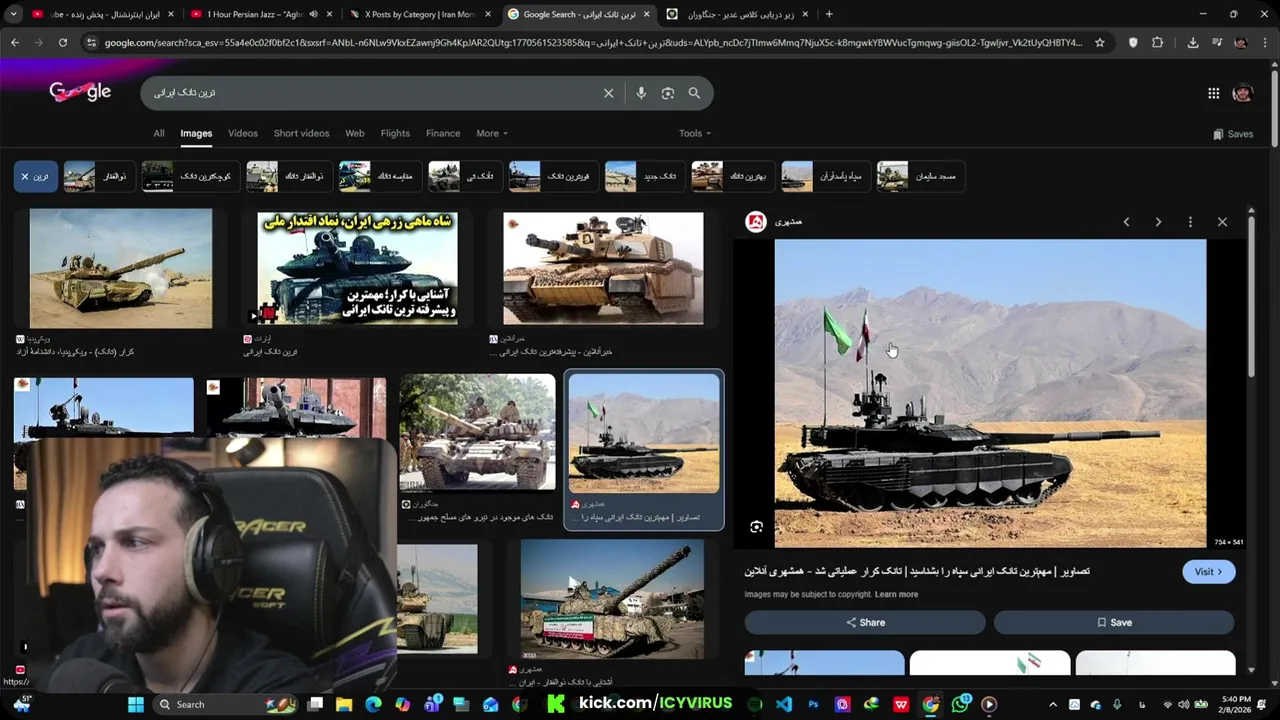Go to the Google homepage logo
This screenshot has width=1280, height=720.
click(x=80, y=92)
